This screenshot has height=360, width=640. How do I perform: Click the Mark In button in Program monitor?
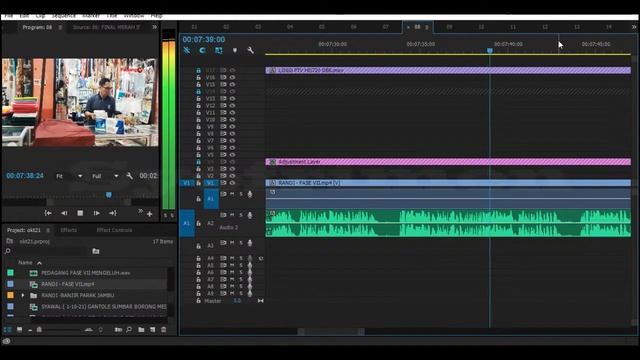click(x=48, y=213)
